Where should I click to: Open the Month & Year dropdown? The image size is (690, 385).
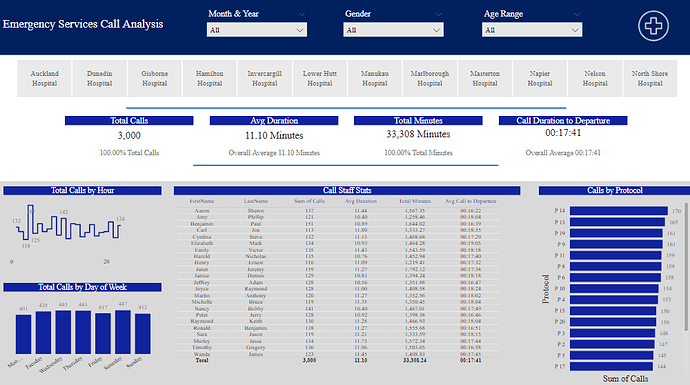coord(257,30)
